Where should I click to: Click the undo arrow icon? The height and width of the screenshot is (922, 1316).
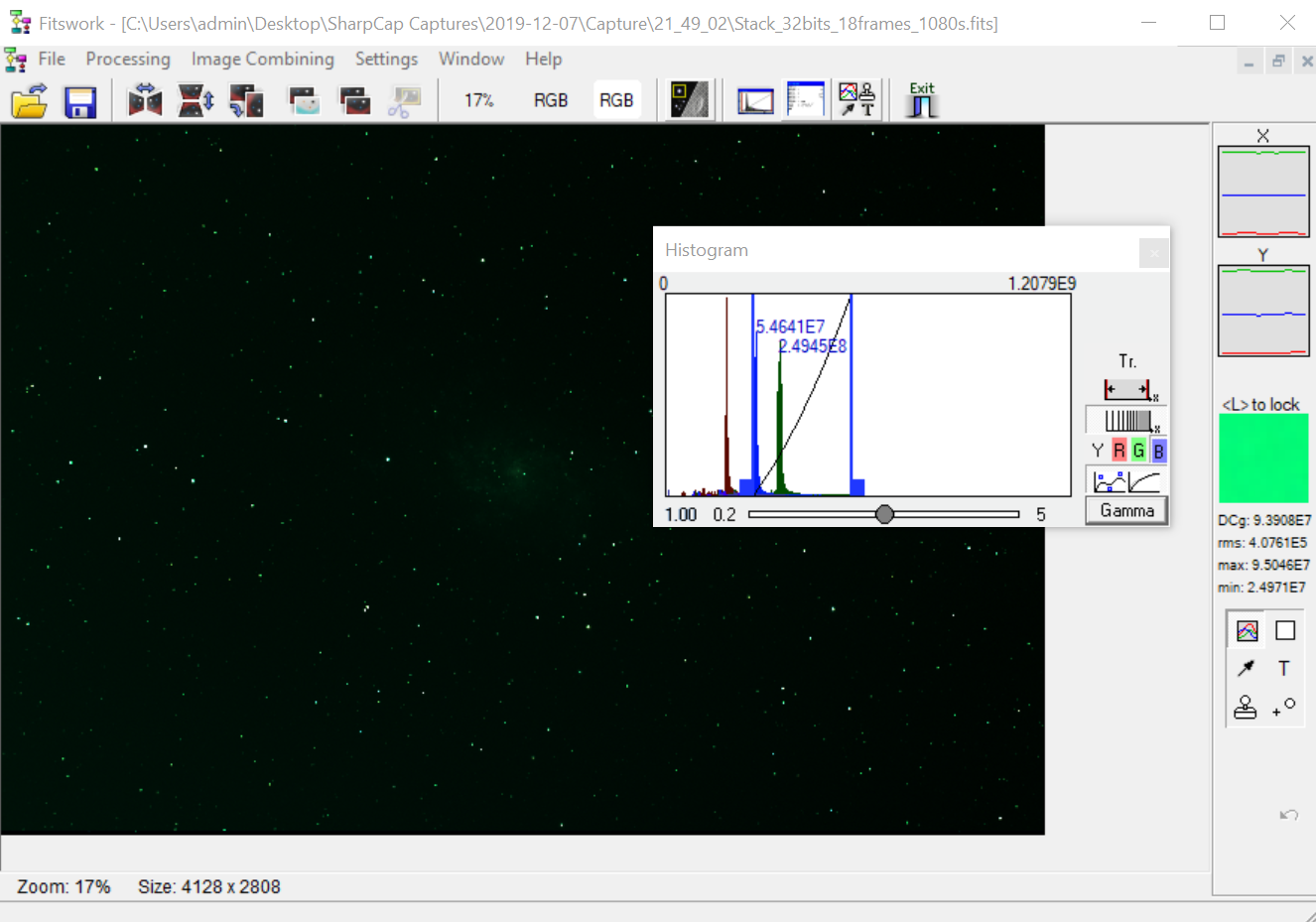(1289, 815)
